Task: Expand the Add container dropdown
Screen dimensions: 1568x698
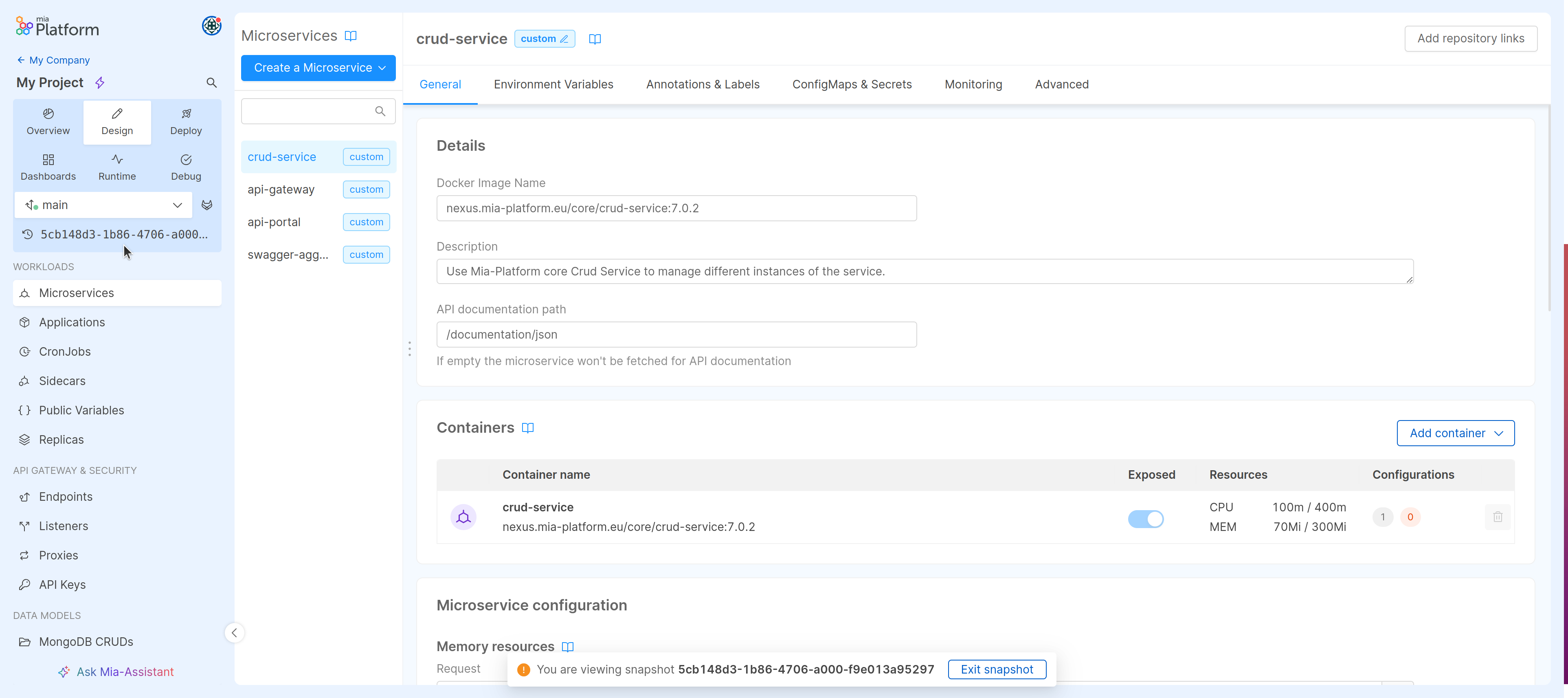Action: click(1456, 433)
